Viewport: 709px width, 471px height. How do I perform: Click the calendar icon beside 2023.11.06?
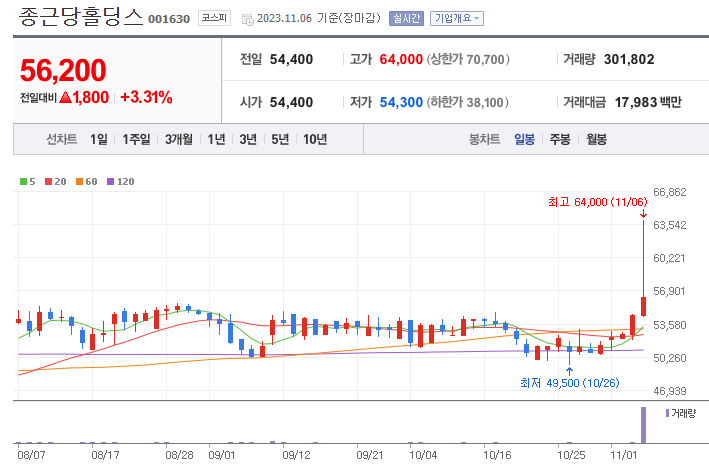(x=247, y=19)
